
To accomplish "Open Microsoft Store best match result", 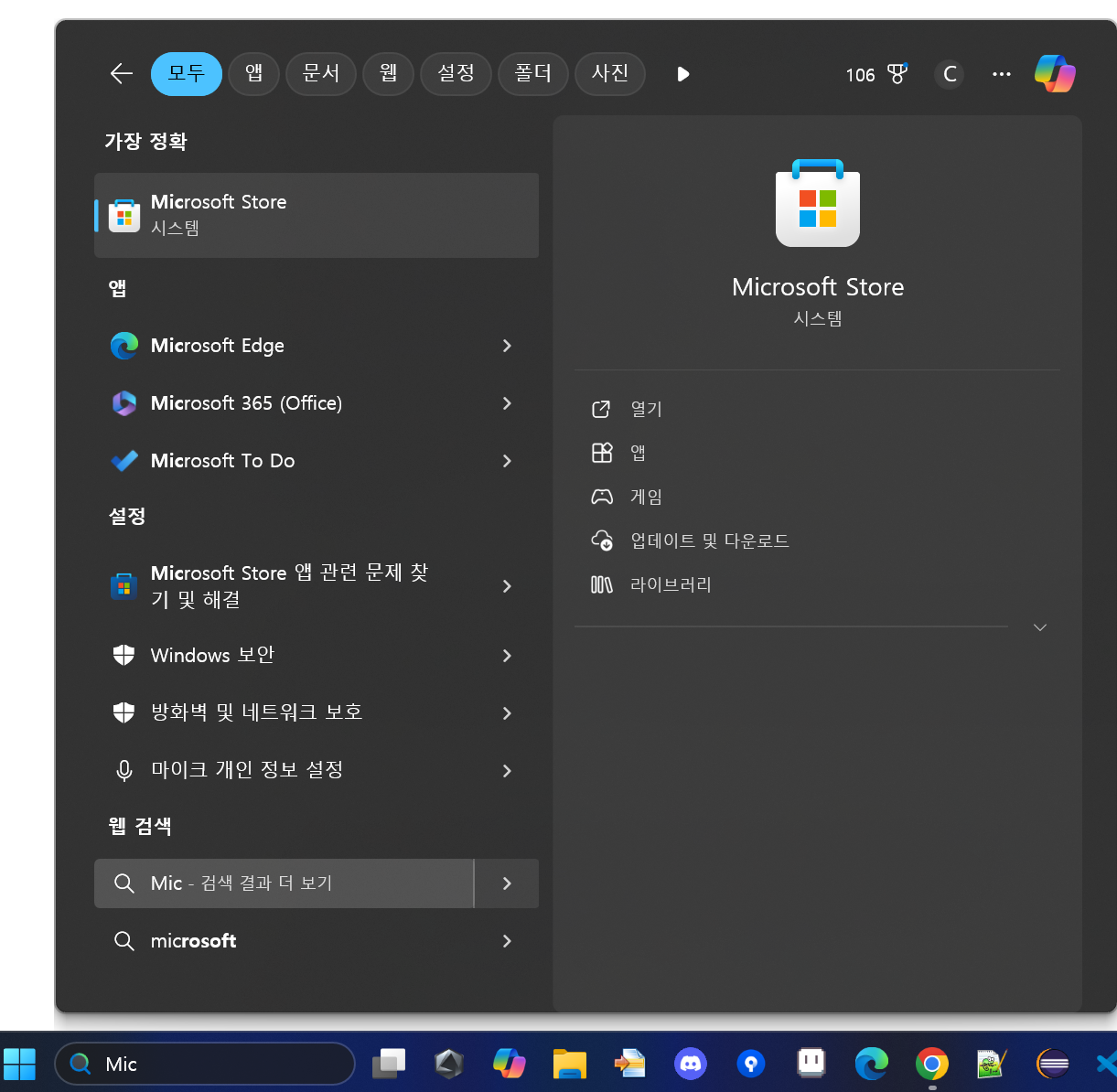I will click(x=317, y=215).
